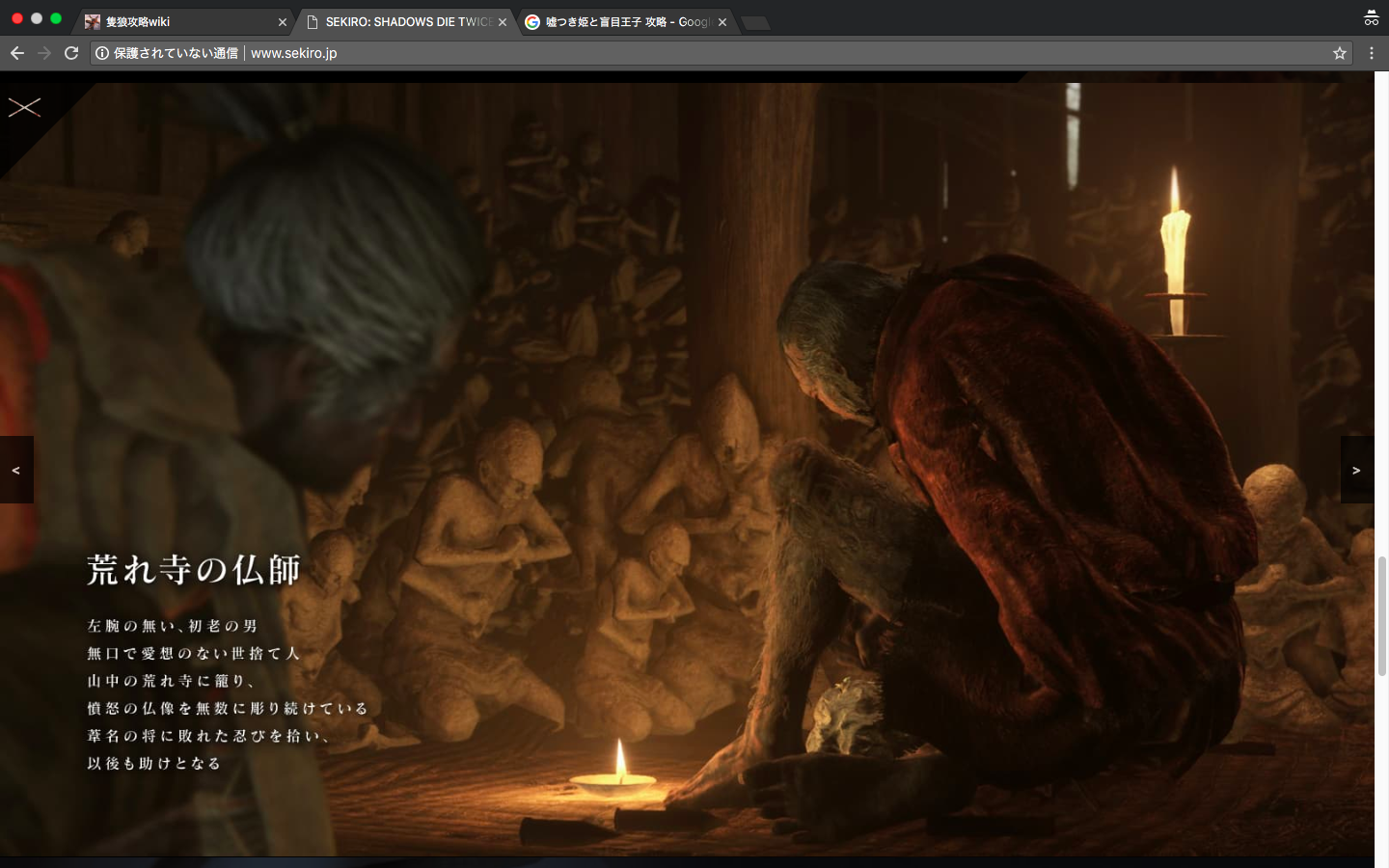Close the SEKIRO: SHADOWS DIE TWICE tab
The width and height of the screenshot is (1389, 868).
[x=503, y=22]
